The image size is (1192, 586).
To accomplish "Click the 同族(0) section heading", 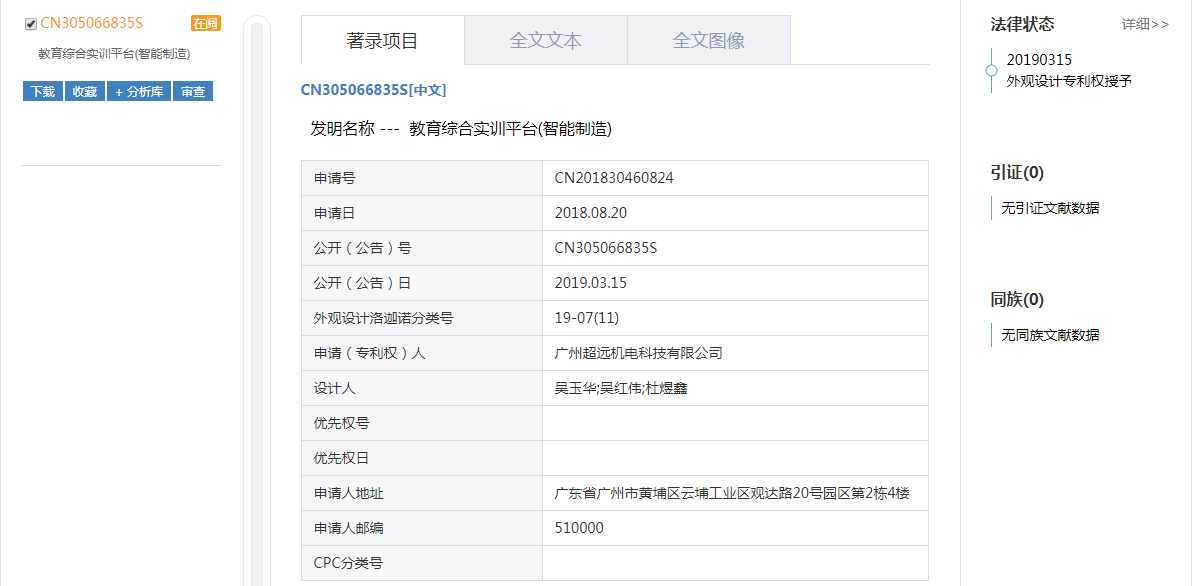I will pyautogui.click(x=1017, y=300).
